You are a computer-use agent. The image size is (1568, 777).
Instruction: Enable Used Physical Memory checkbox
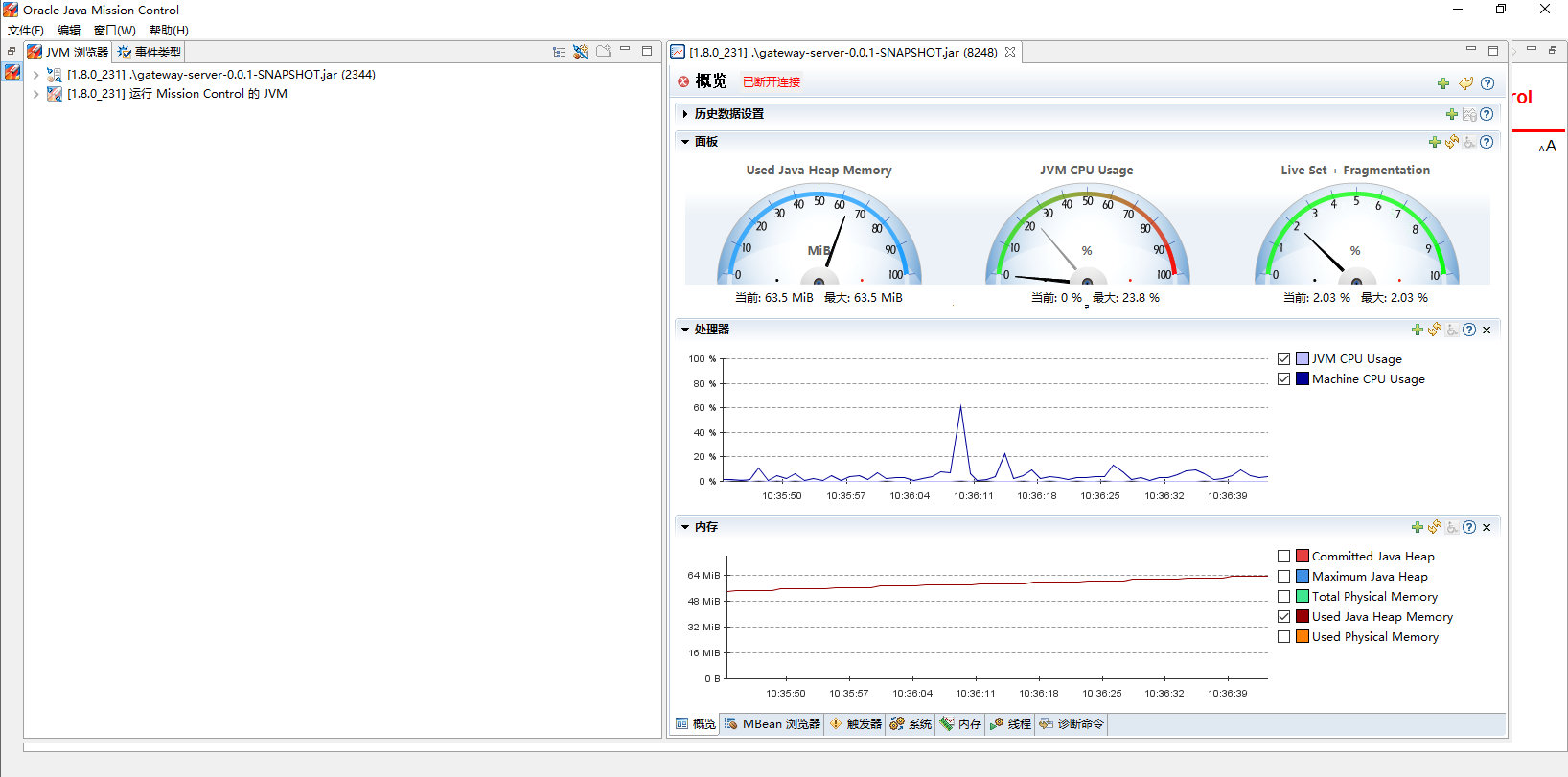click(1283, 636)
